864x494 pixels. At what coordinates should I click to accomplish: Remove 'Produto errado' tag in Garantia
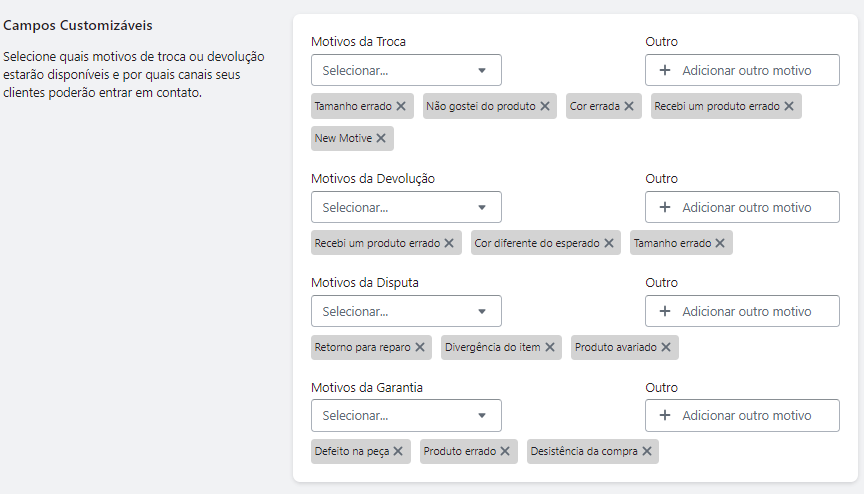(505, 451)
